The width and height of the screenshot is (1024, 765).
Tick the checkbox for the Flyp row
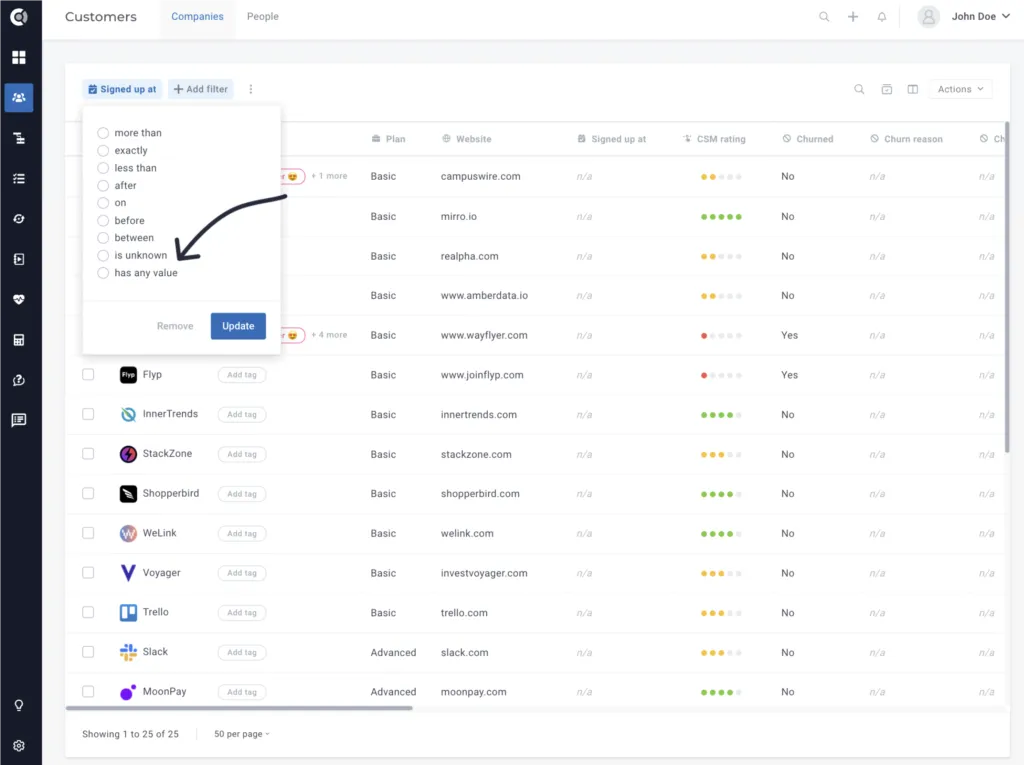click(88, 375)
